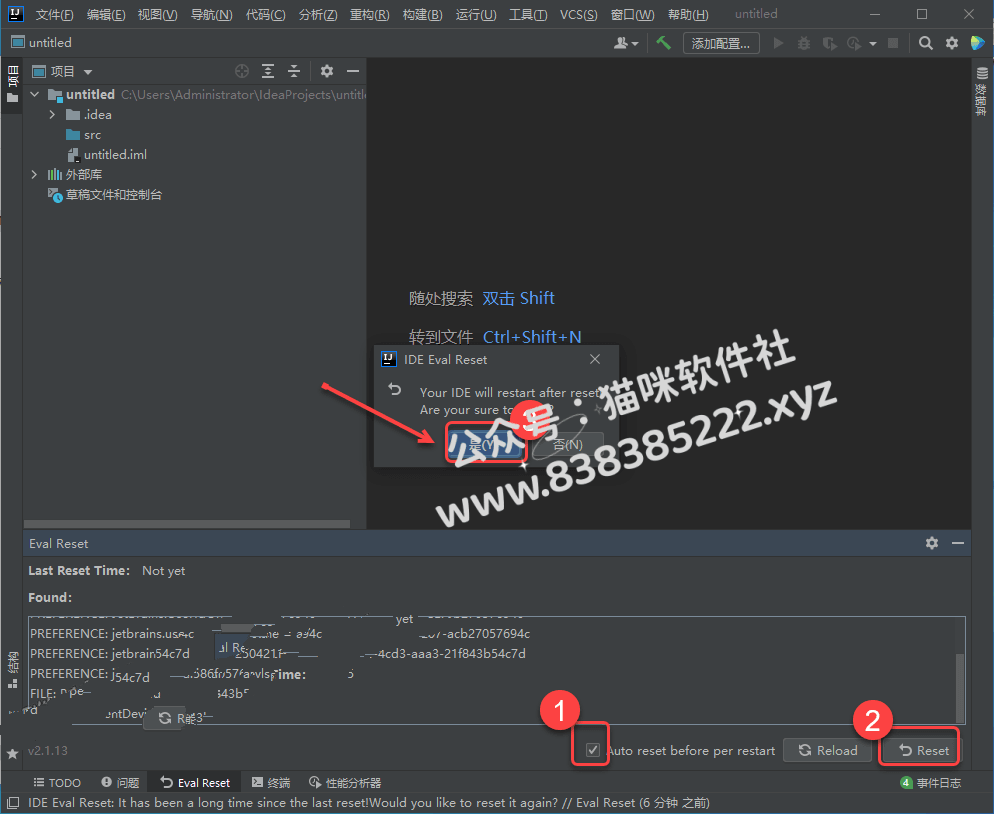Image resolution: width=994 pixels, height=814 pixels.
Task: Close the IDE Eval Reset dialog
Action: click(595, 359)
